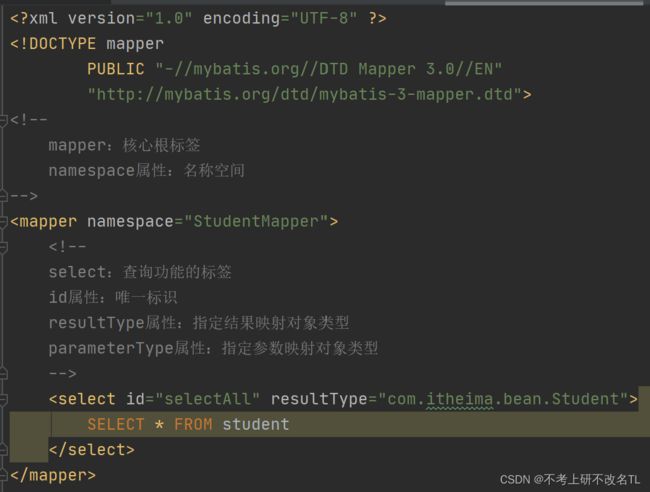
Task: Click the fold marker beside closing select tag
Action: (3, 450)
